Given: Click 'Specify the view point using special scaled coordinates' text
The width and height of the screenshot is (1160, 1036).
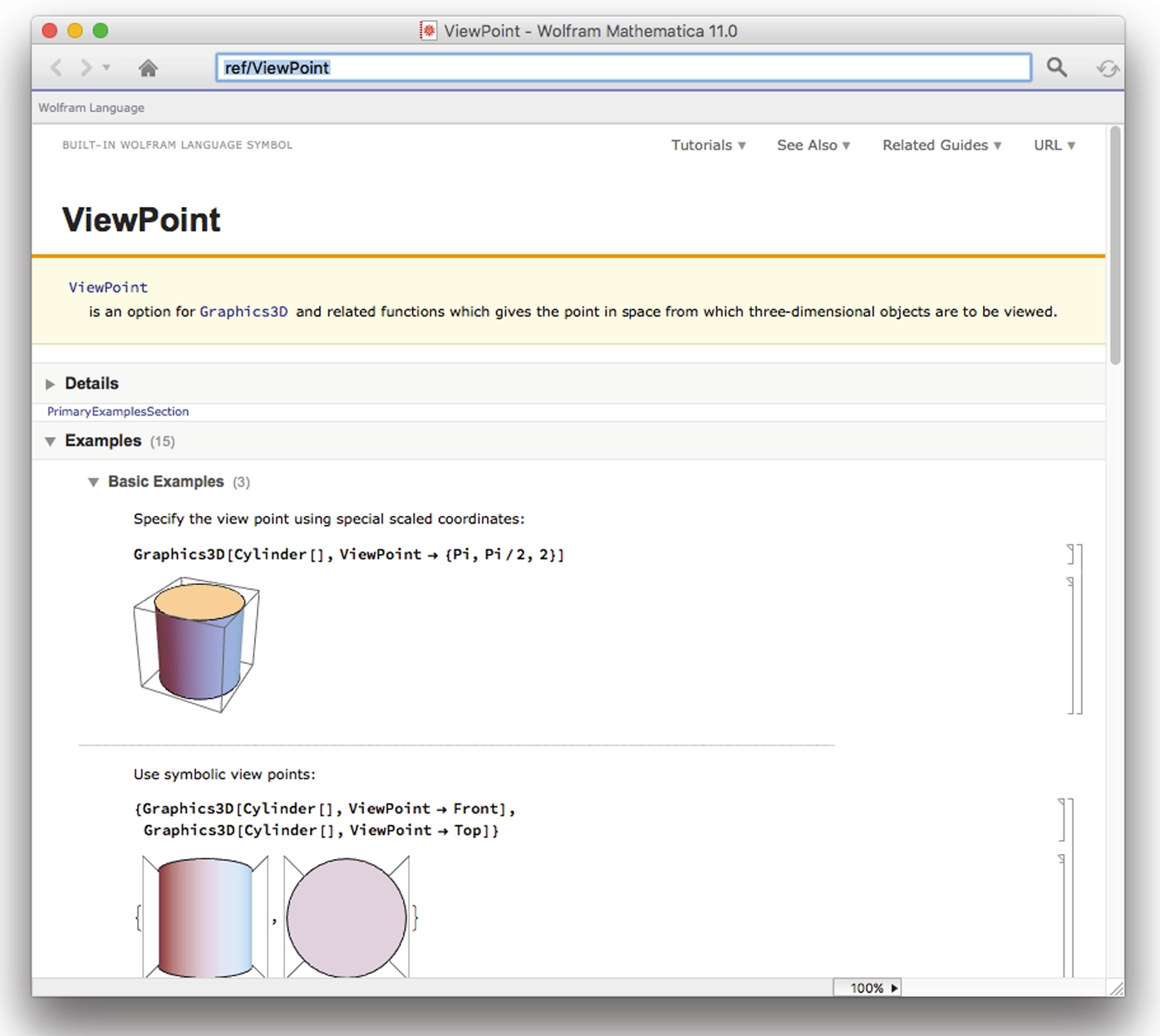Looking at the screenshot, I should coord(329,519).
